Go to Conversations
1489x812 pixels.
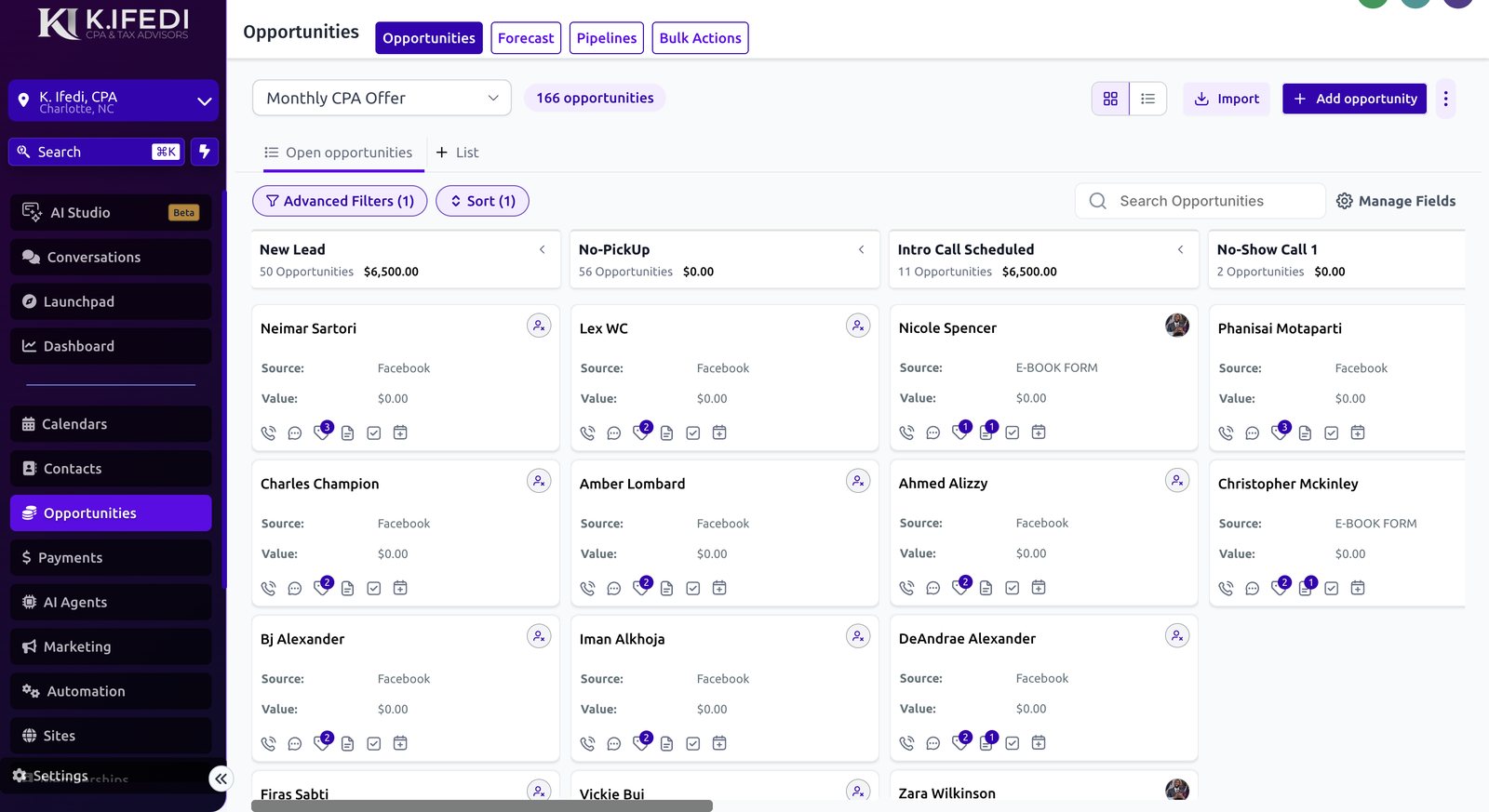coord(111,258)
